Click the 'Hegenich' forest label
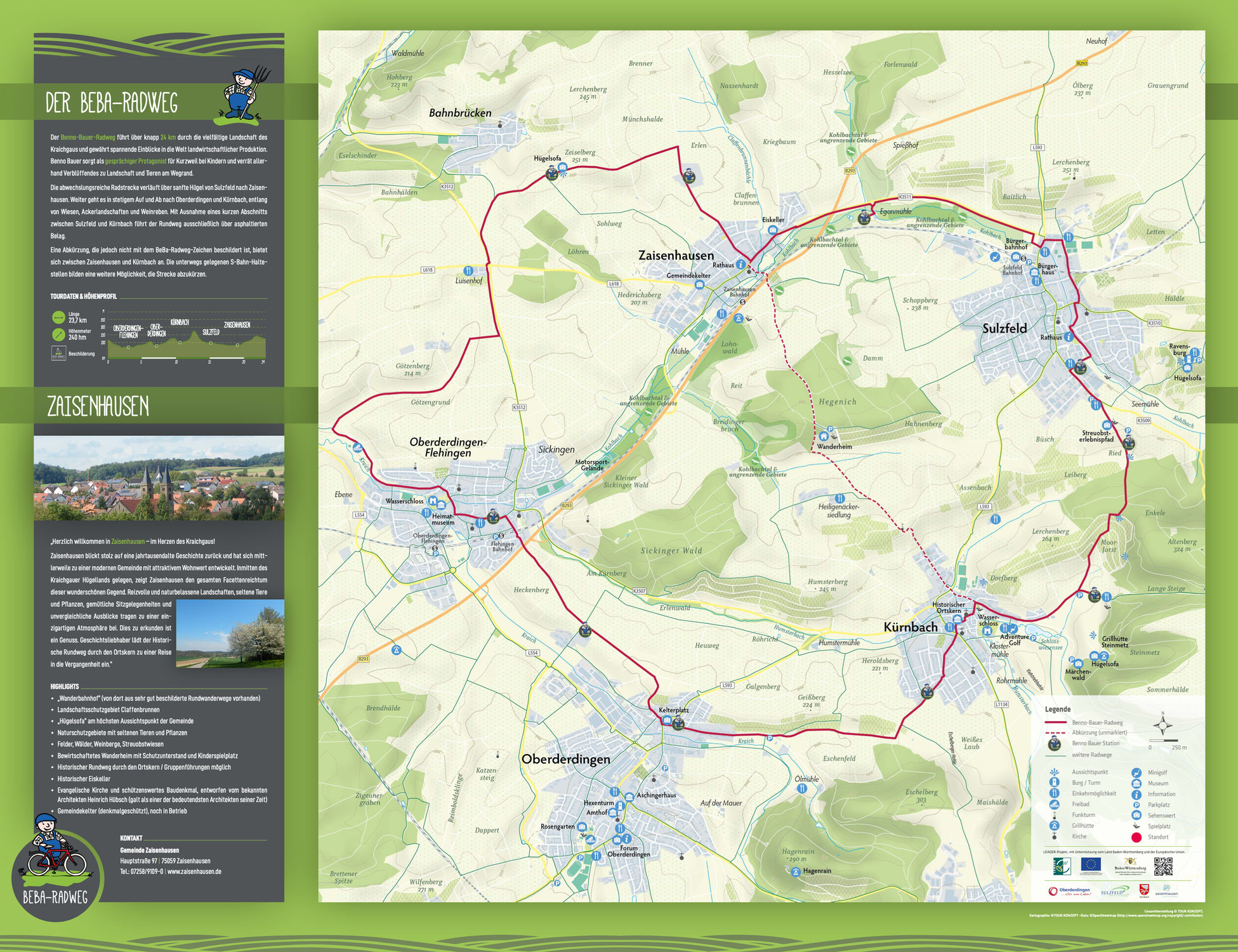 click(838, 402)
